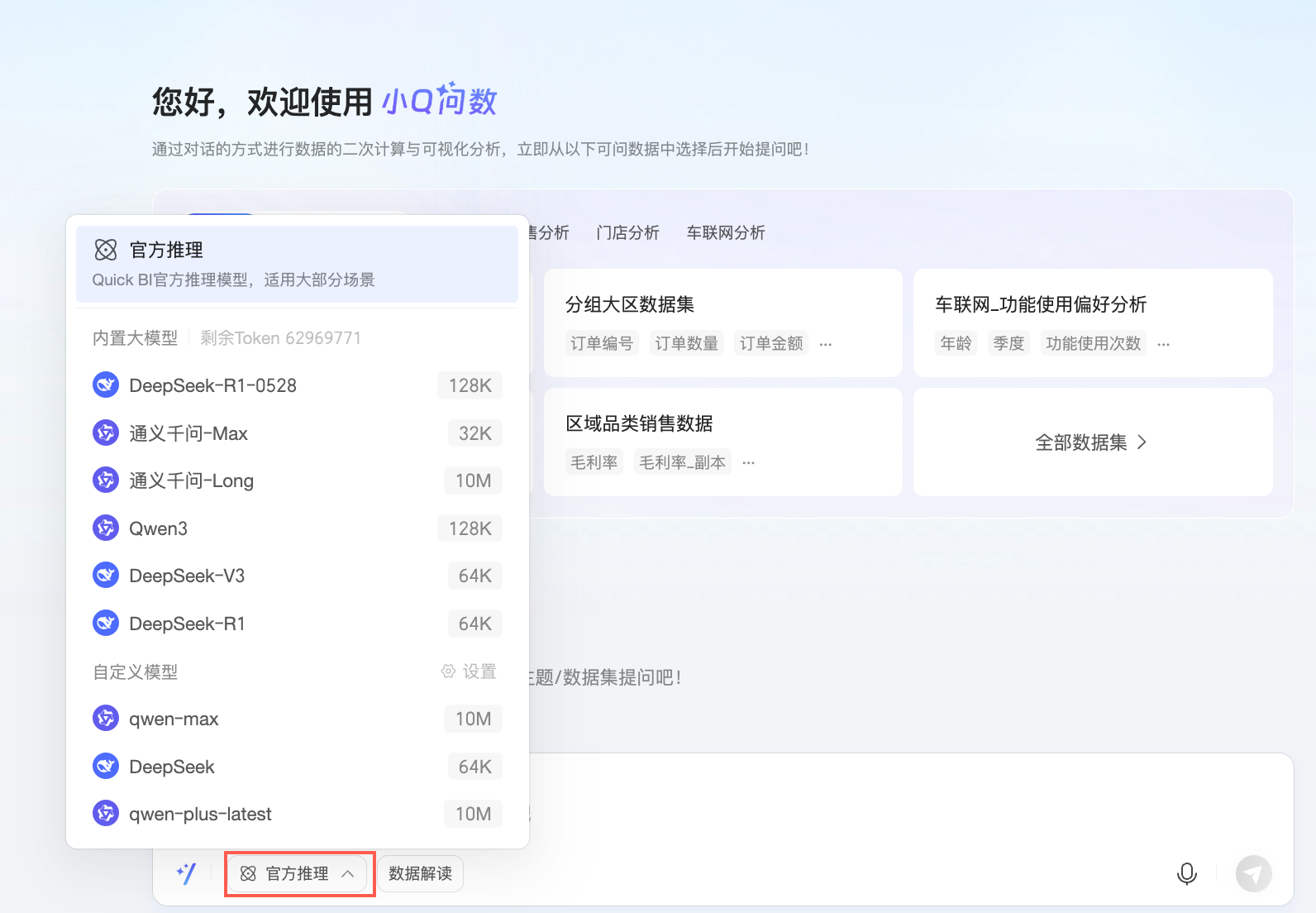Click the DeepSeek-R1-0528 model logo icon
1316x913 pixels.
106,385
